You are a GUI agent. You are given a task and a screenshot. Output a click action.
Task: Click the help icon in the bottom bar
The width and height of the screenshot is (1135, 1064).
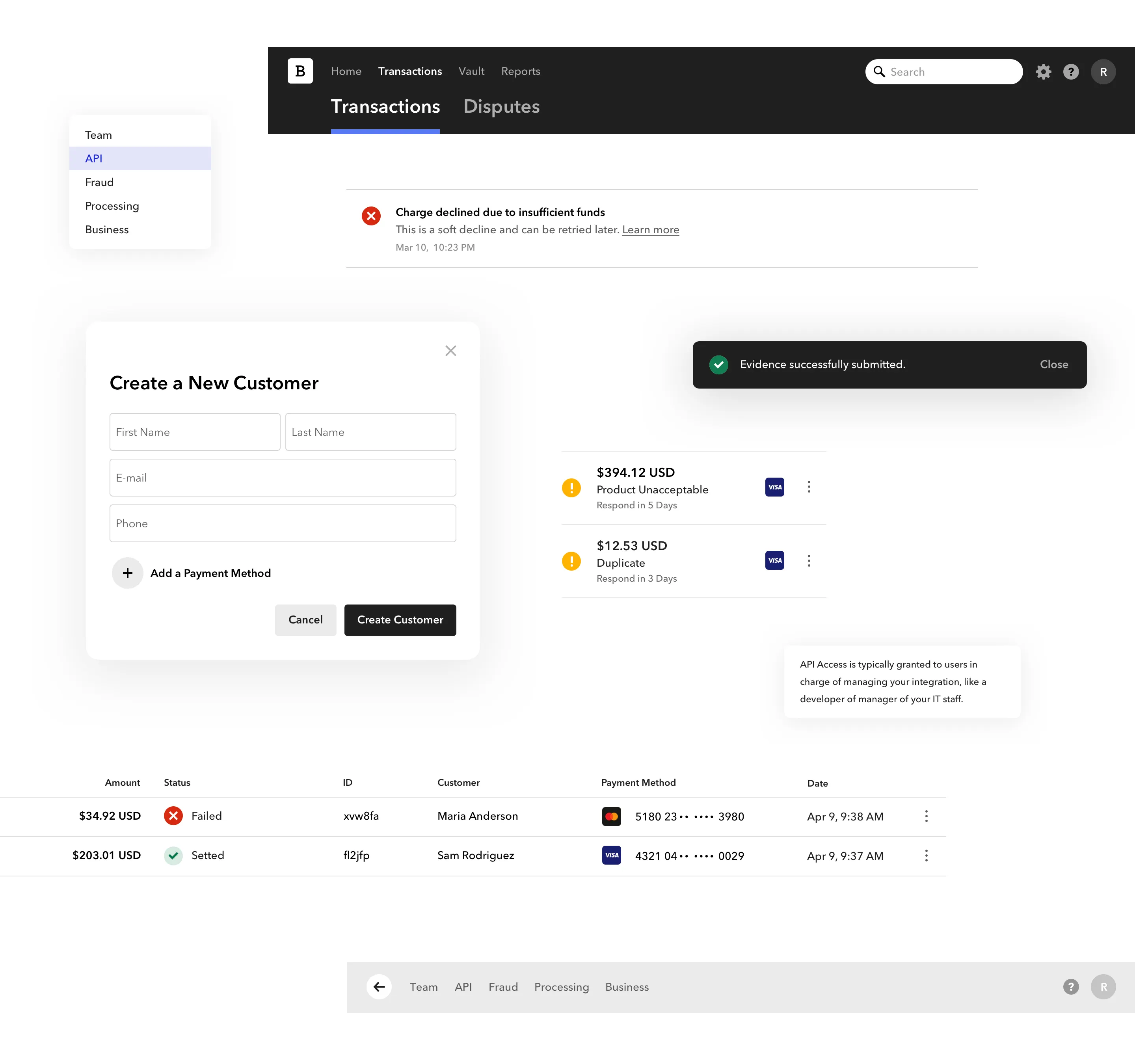pos(1071,987)
